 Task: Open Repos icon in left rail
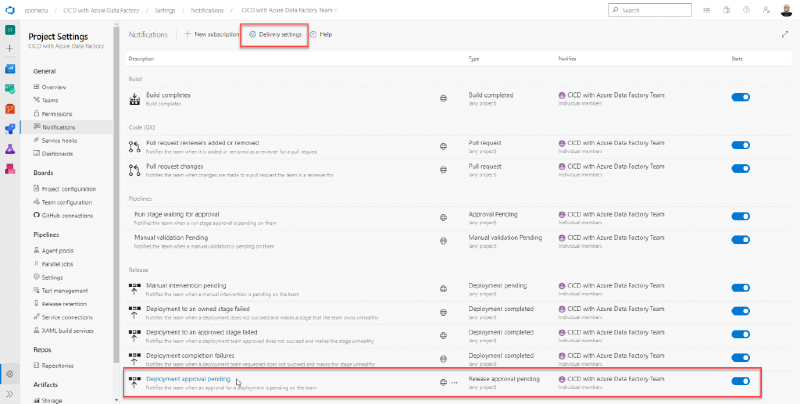[x=9, y=109]
